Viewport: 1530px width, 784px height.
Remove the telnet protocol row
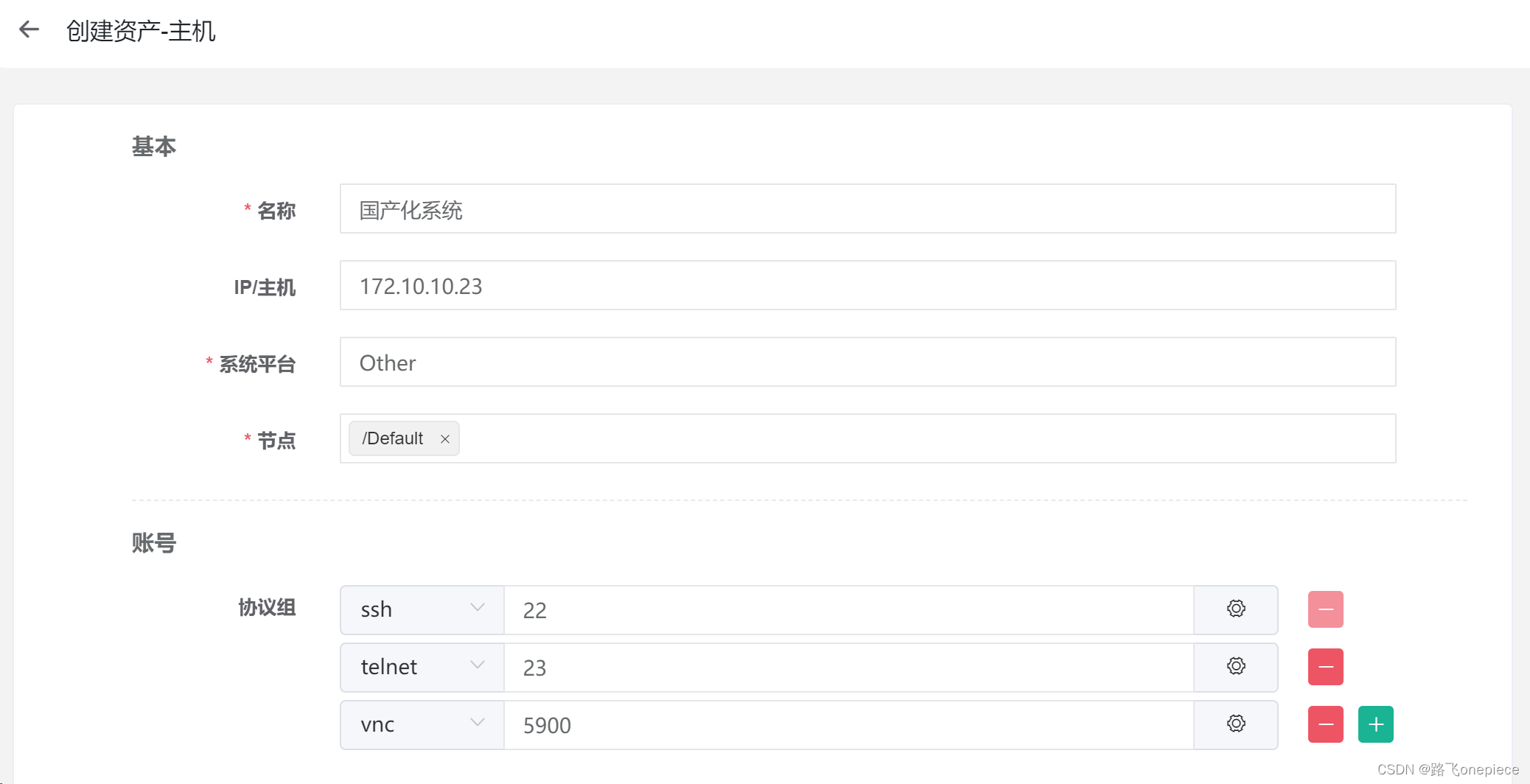click(1325, 667)
